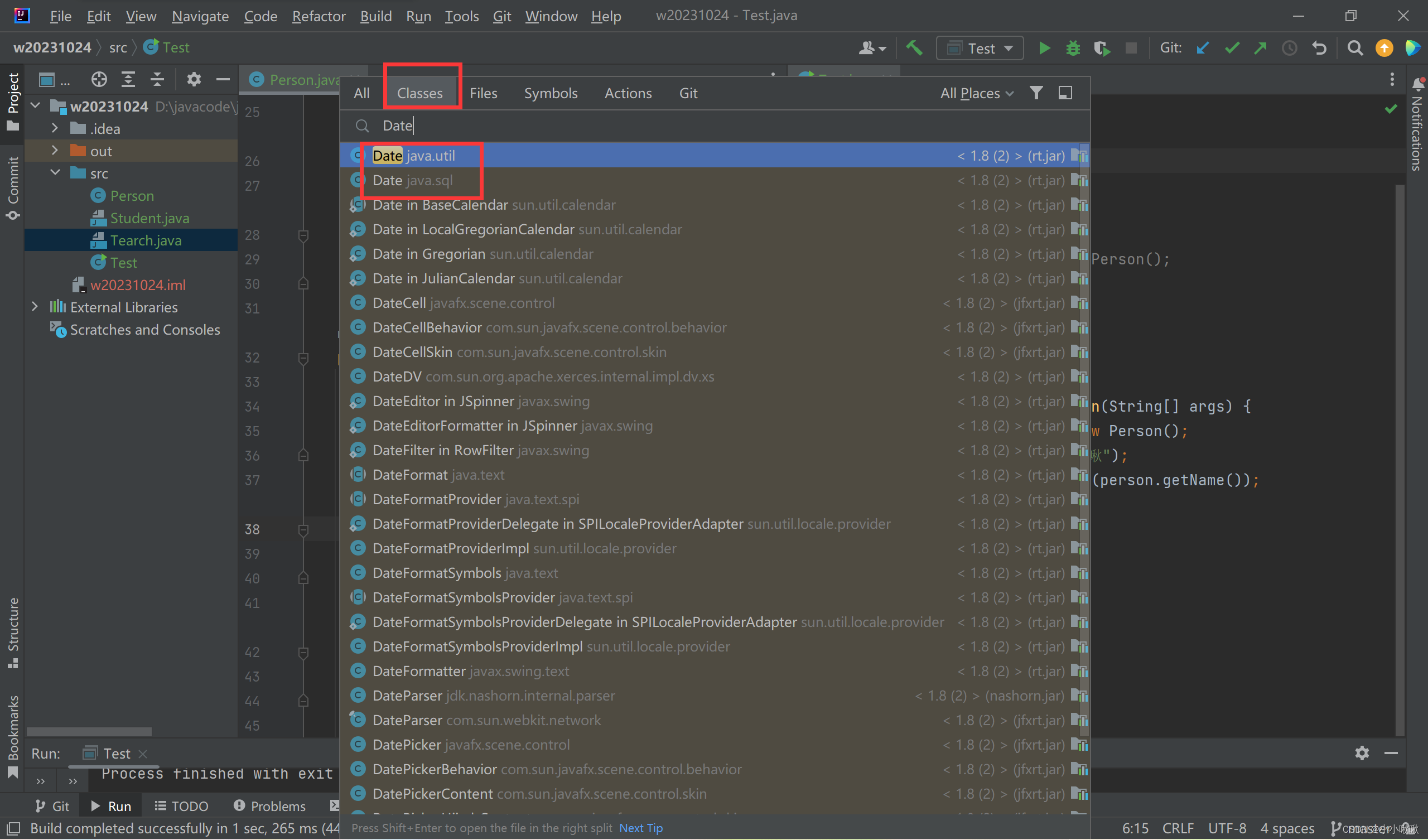Select All Places dropdown in search popup
The height and width of the screenshot is (840, 1428).
click(975, 93)
